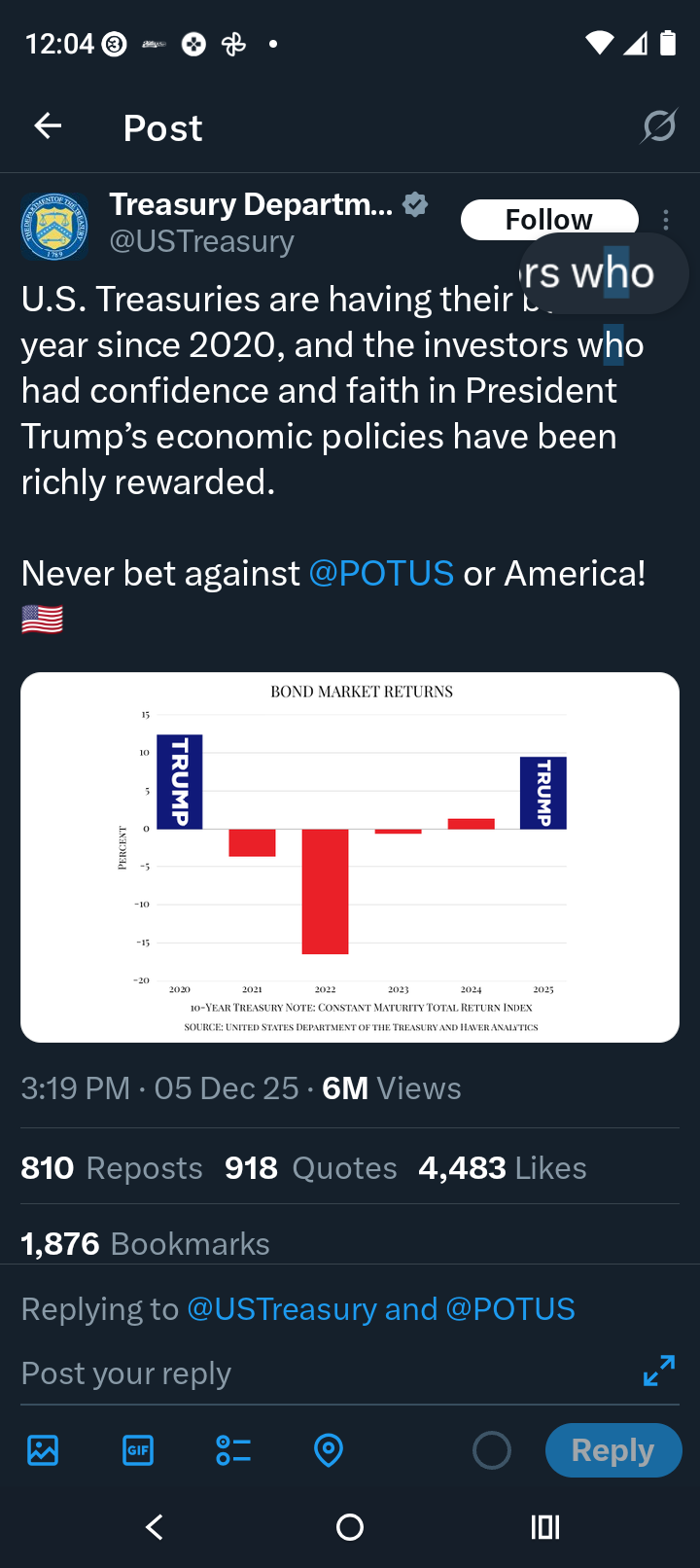This screenshot has width=700, height=1568.
Task: Tap the Treasury Department profile avatar
Action: click(54, 226)
